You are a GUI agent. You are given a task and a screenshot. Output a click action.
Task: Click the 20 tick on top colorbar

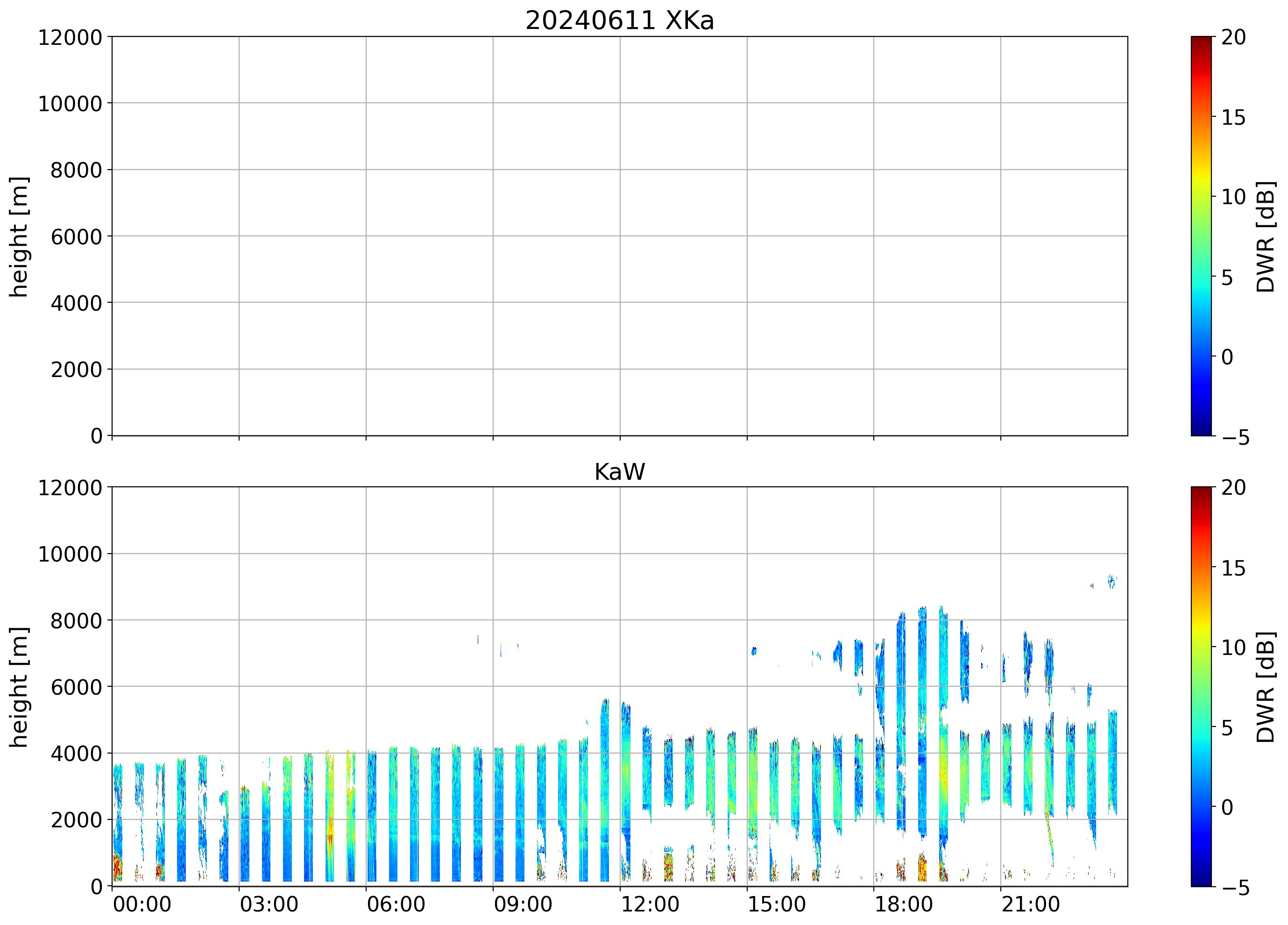[1233, 37]
